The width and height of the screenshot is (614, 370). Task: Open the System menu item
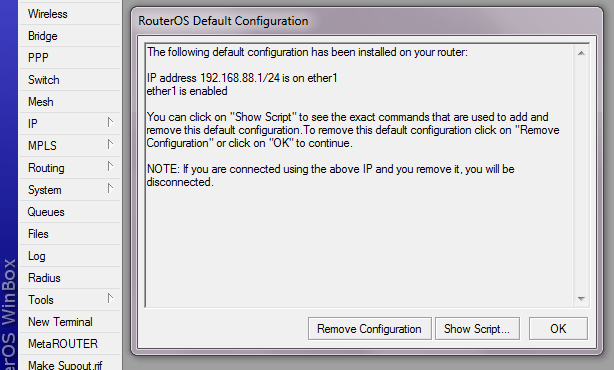coord(70,190)
